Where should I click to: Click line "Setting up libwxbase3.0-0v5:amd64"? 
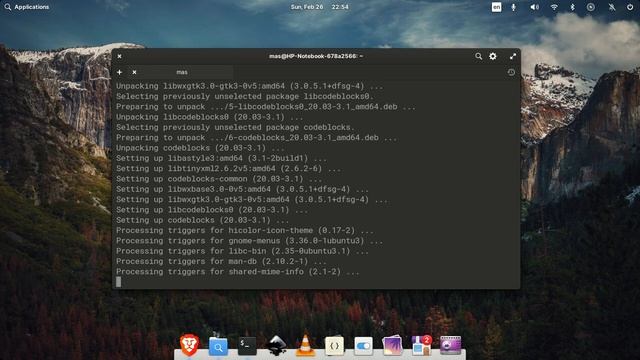242,189
